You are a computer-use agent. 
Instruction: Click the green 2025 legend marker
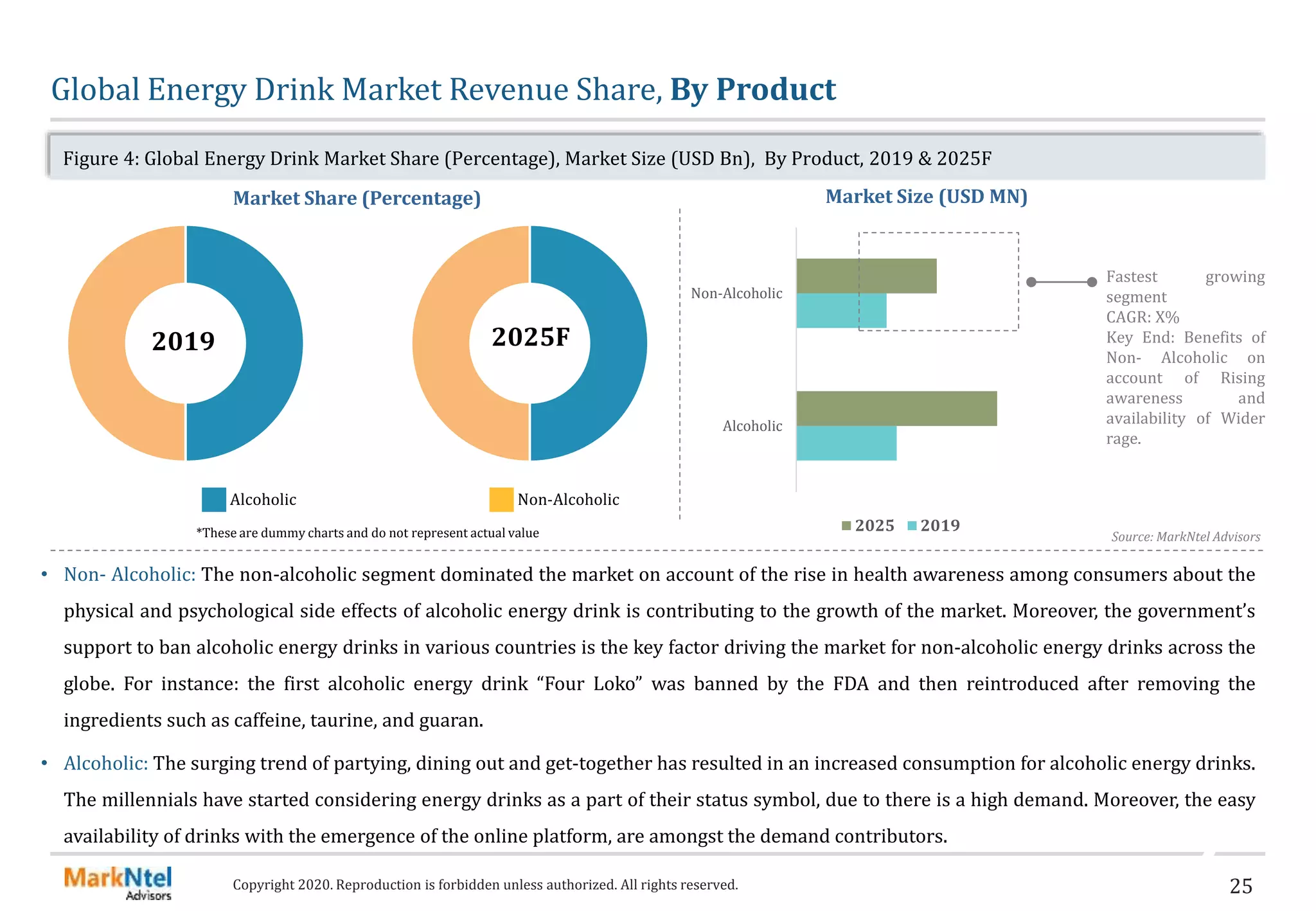846,526
